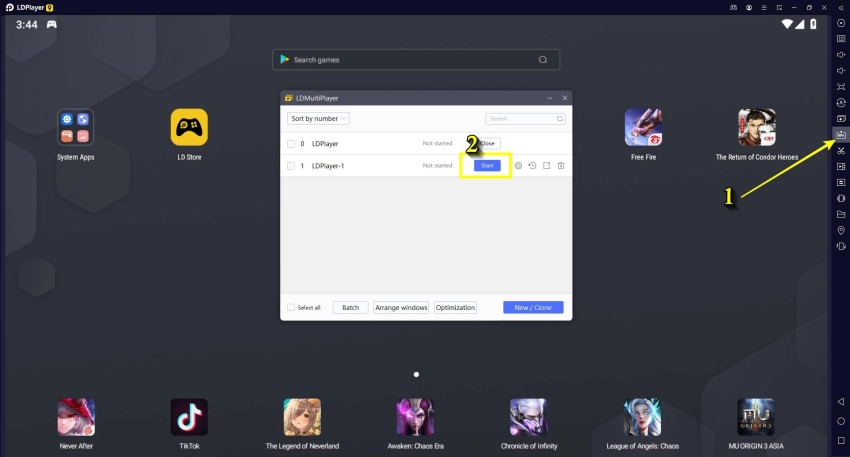This screenshot has height=457, width=850.
Task: Open Sort by number dropdown
Action: coord(318,119)
